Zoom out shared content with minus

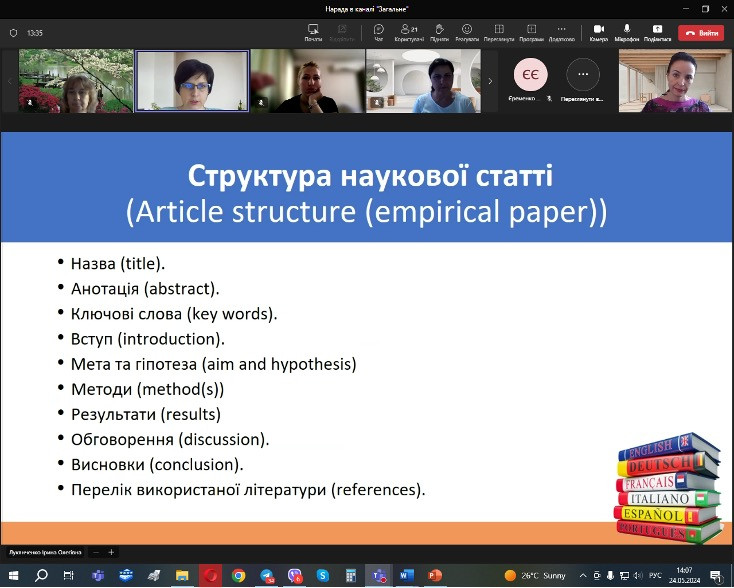click(95, 552)
